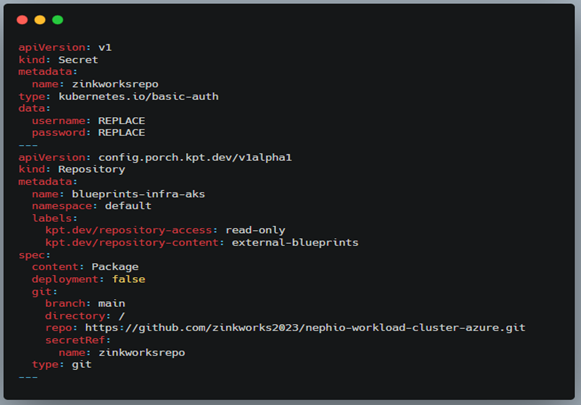This screenshot has height=405, width=581.
Task: Click the red close dot
Action: [22, 20]
